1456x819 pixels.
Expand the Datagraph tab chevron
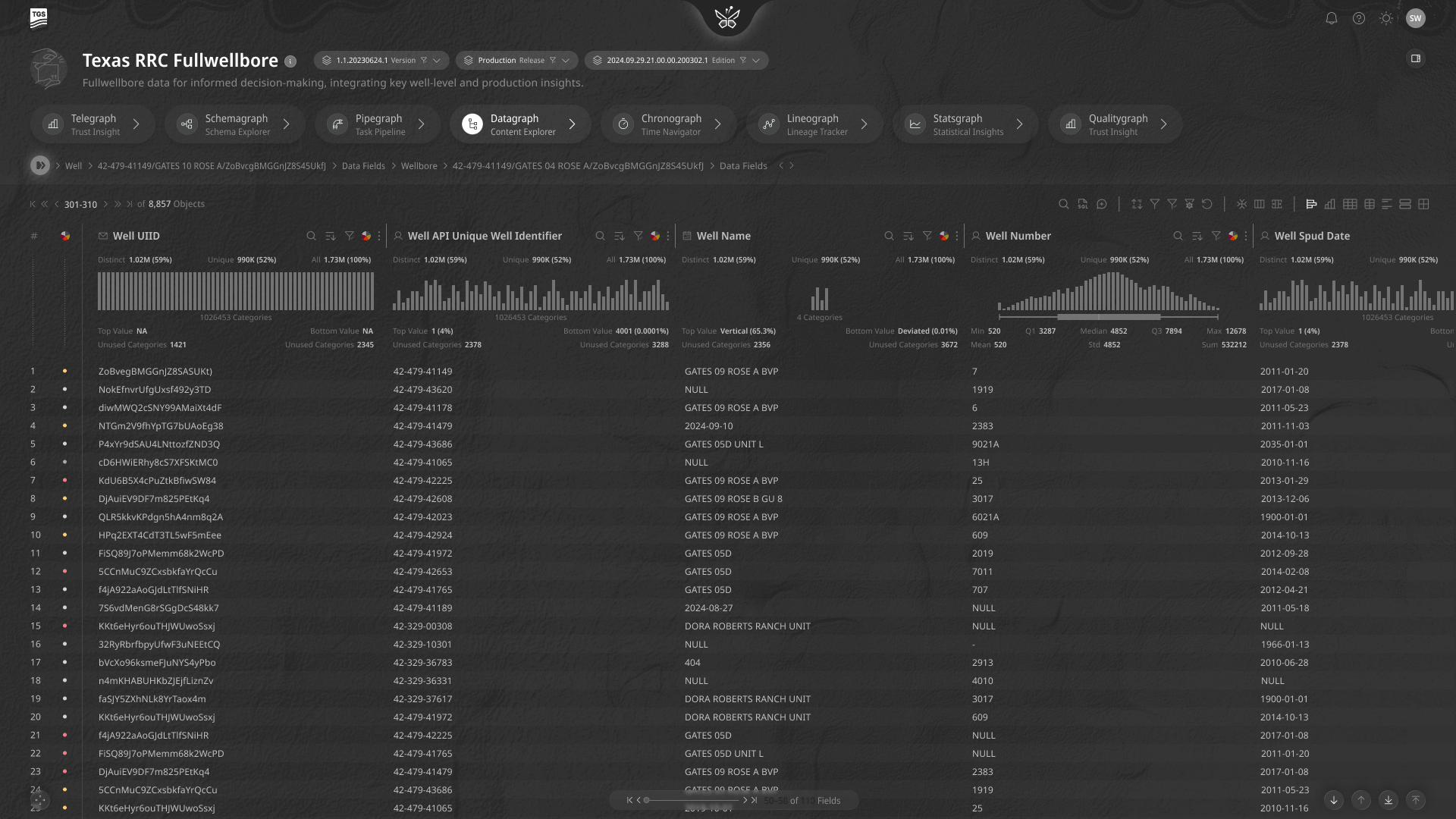573,124
